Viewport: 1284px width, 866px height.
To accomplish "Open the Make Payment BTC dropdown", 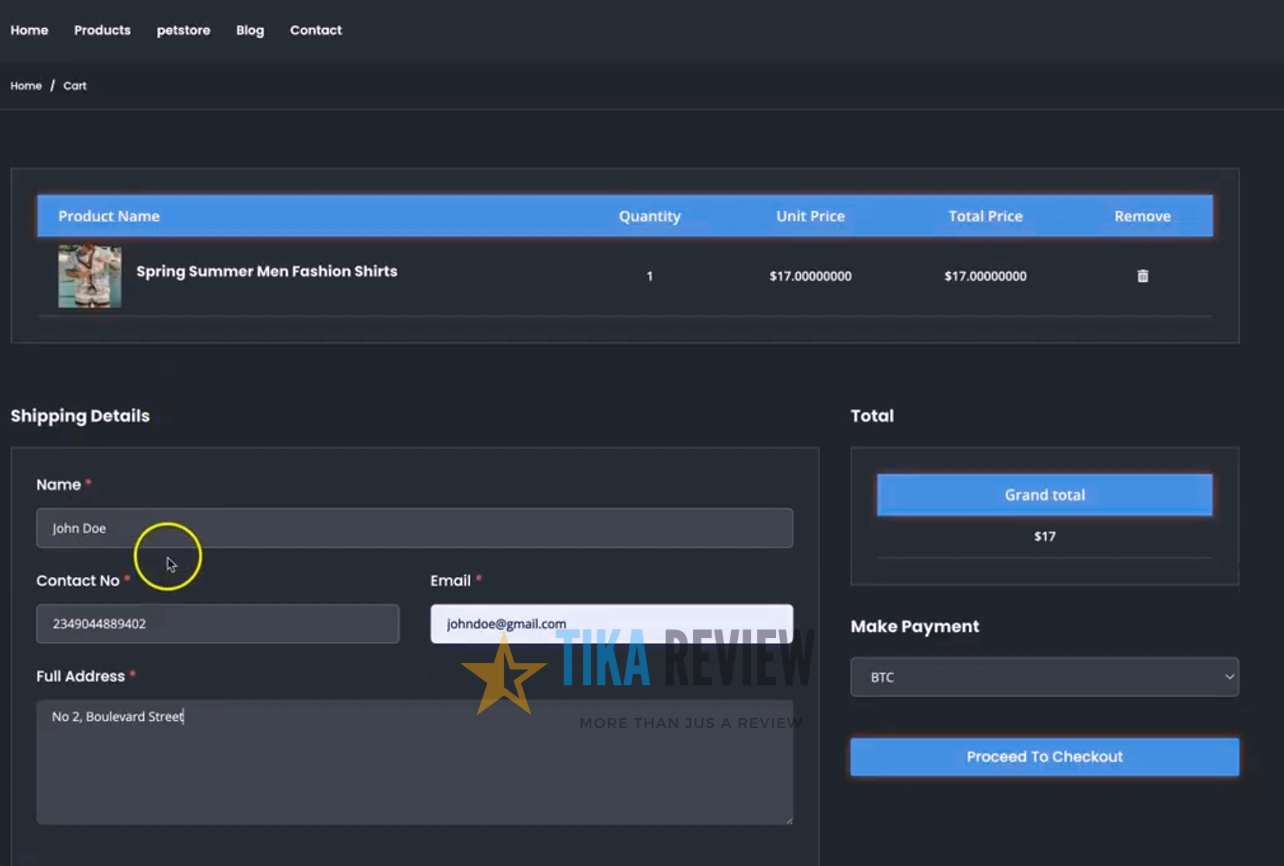I will pyautogui.click(x=1044, y=677).
